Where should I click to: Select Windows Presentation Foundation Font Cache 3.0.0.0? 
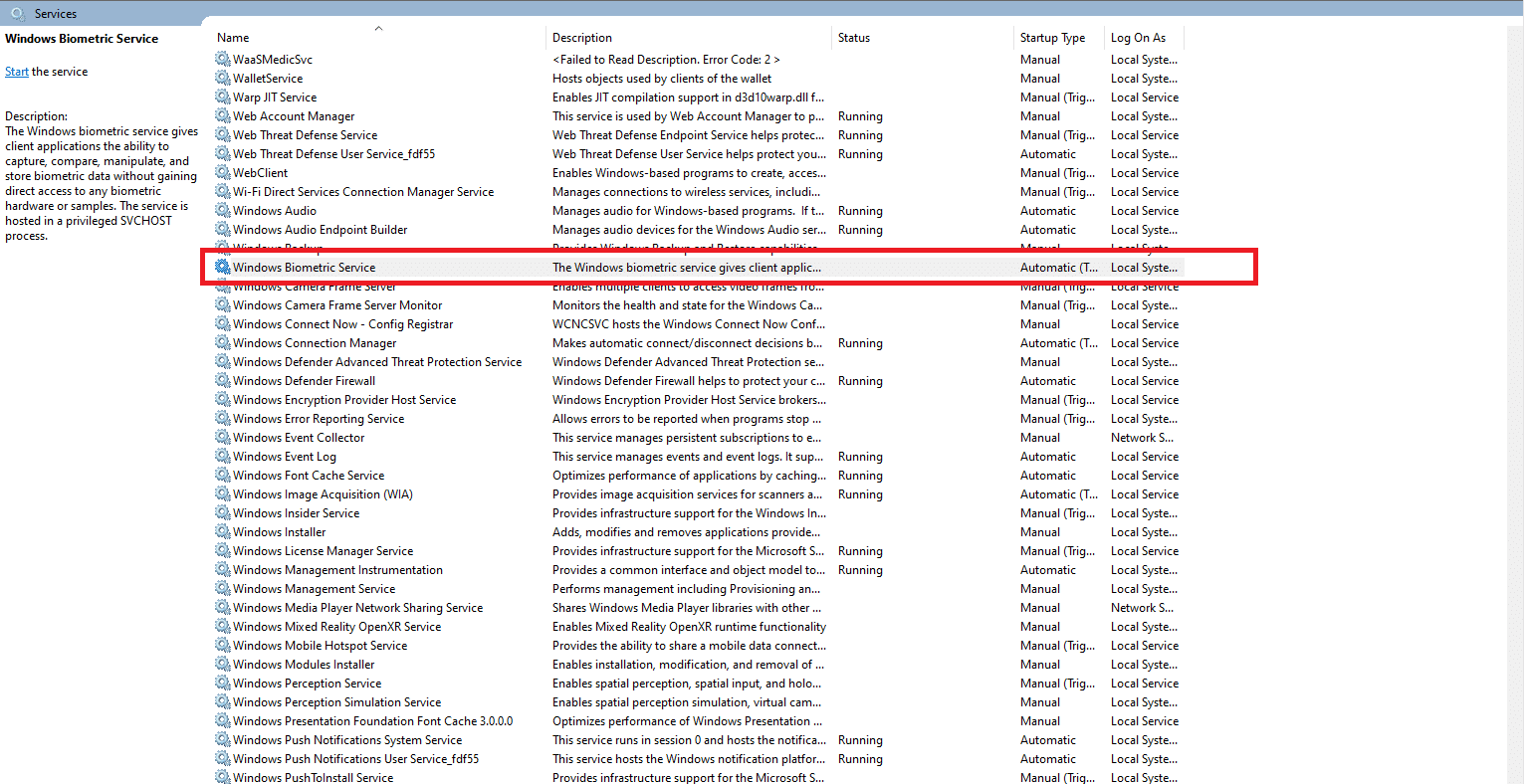coord(373,721)
